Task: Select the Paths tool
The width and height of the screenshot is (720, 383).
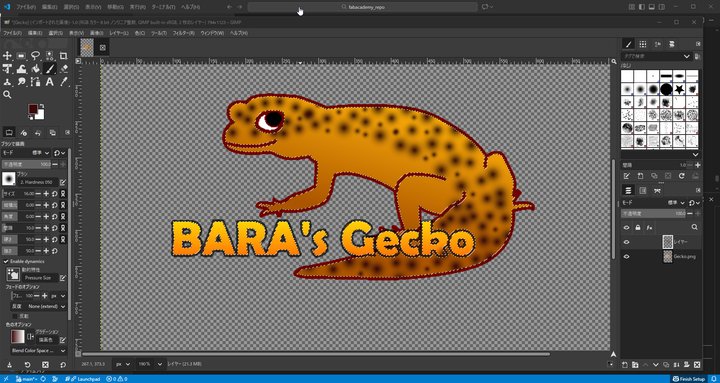Action: pyautogui.click(x=35, y=82)
